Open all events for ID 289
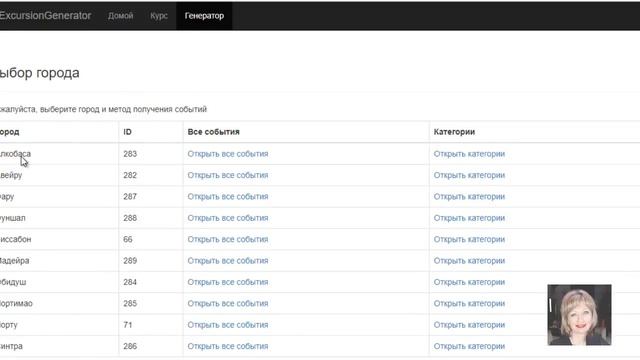Image resolution: width=640 pixels, height=360 pixels. [x=228, y=260]
